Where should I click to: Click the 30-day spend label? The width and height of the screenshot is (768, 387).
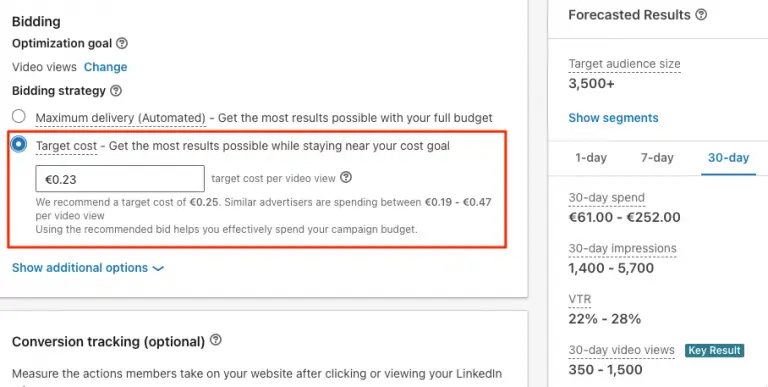click(606, 198)
